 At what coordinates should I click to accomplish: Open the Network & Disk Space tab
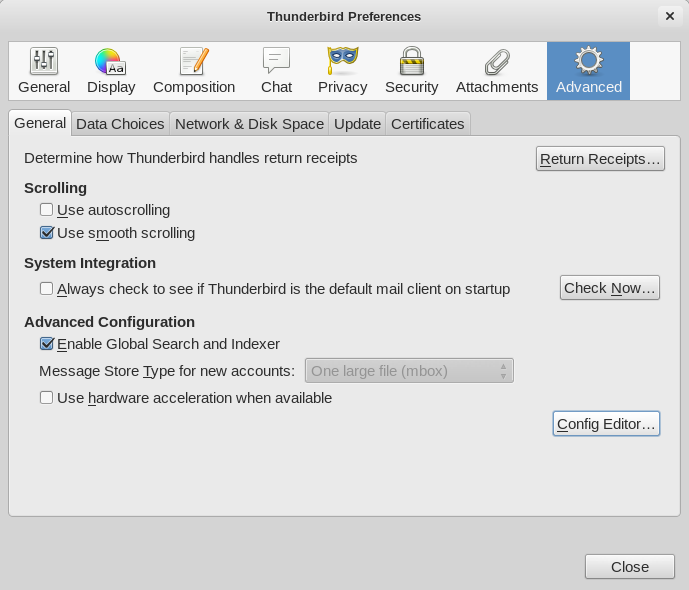pos(249,124)
